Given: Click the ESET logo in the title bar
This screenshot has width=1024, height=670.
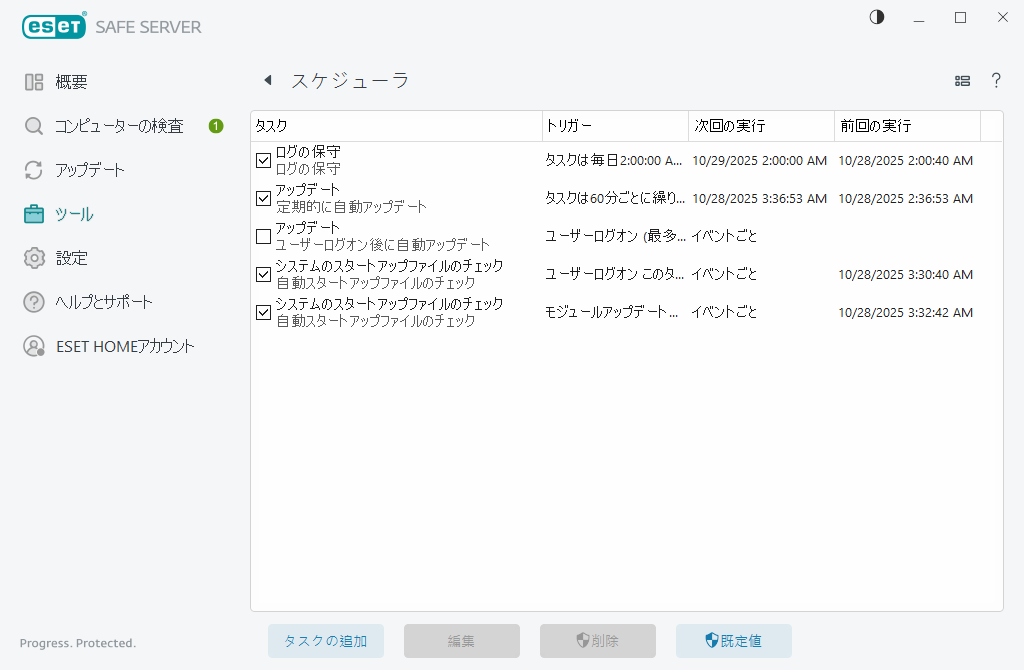Looking at the screenshot, I should click(x=52, y=26).
